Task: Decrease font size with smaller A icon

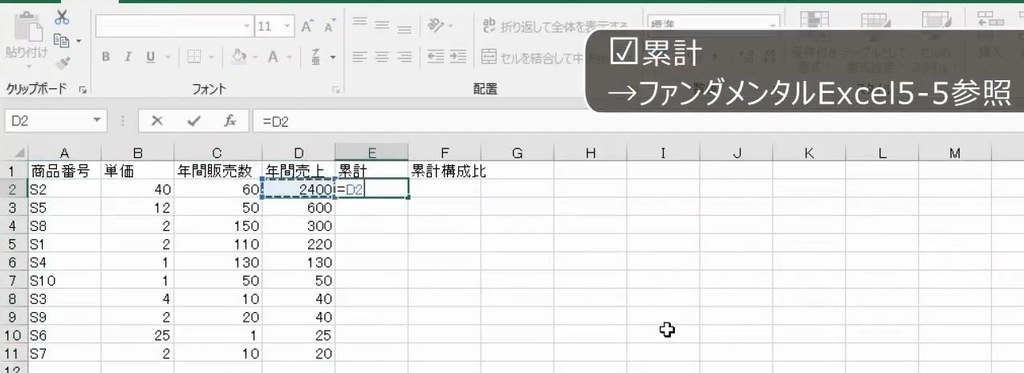Action: pyautogui.click(x=329, y=27)
